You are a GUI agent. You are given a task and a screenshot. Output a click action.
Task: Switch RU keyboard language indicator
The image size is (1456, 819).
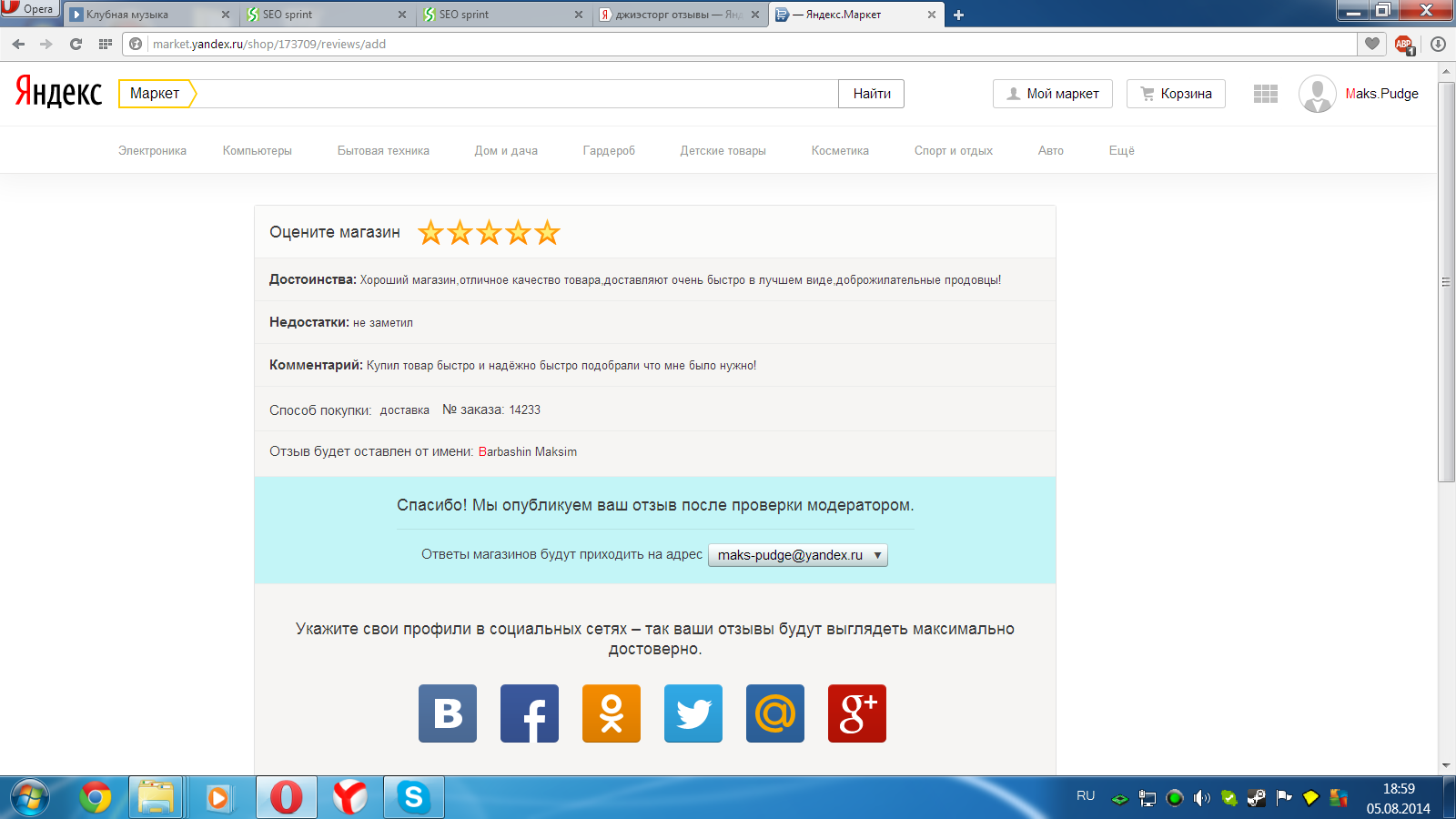(x=1086, y=796)
